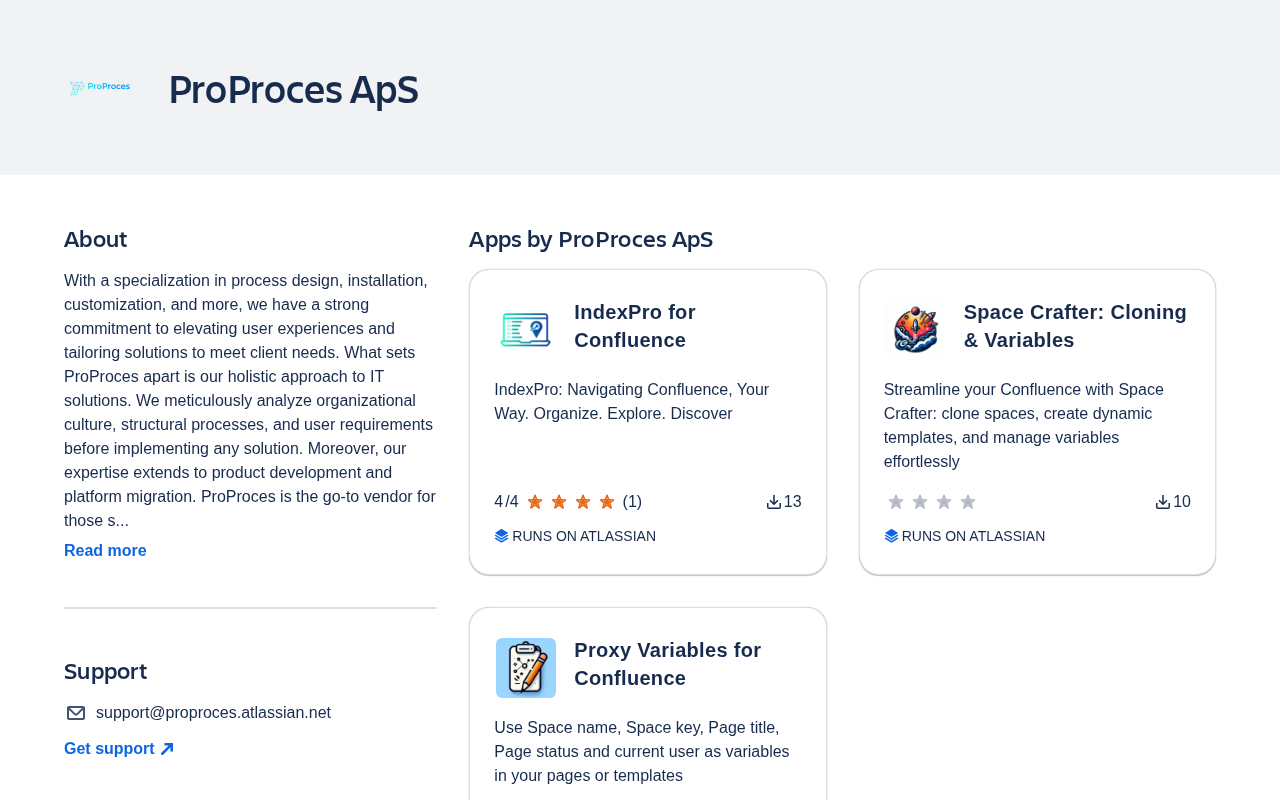
Task: Click the IndexPro for Confluence app icon
Action: 525,330
